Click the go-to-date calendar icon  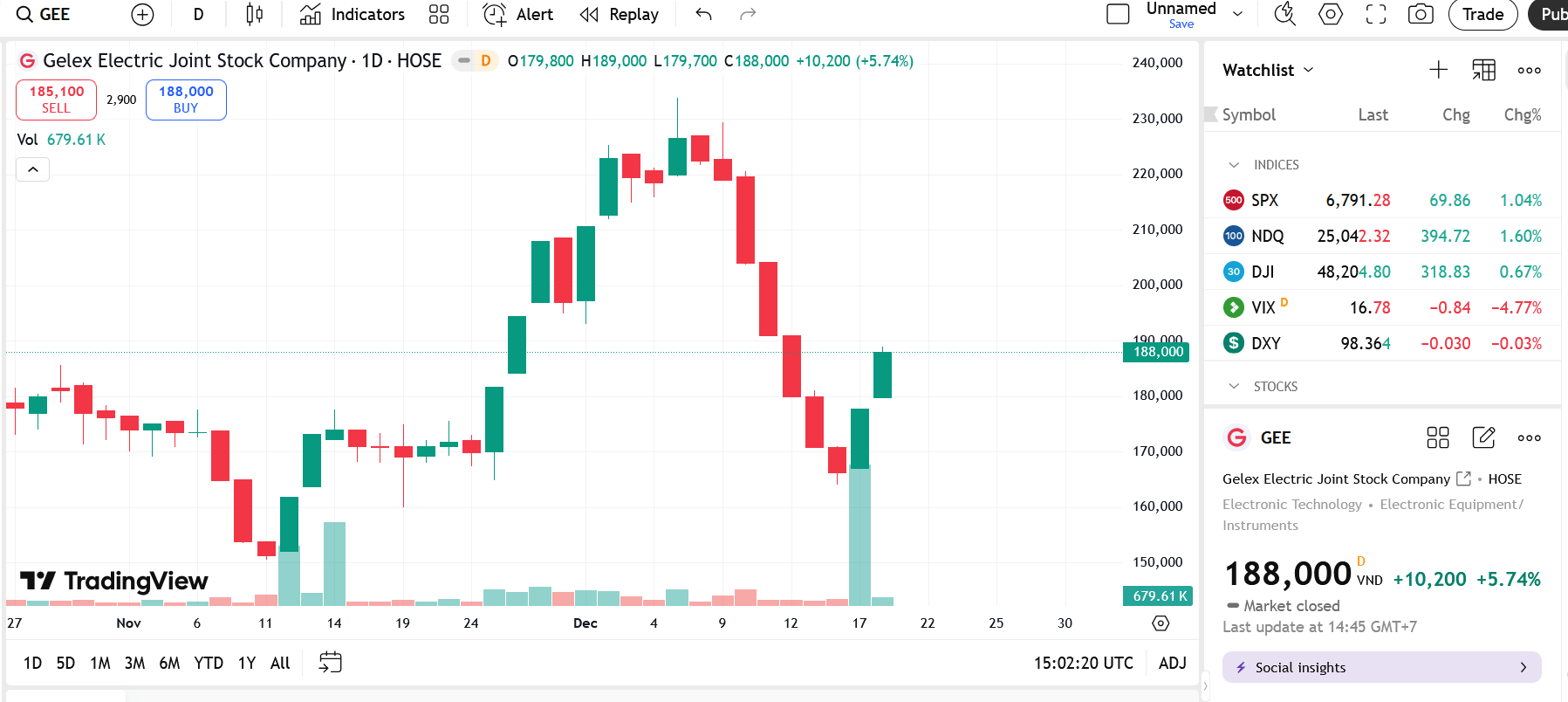coord(331,663)
